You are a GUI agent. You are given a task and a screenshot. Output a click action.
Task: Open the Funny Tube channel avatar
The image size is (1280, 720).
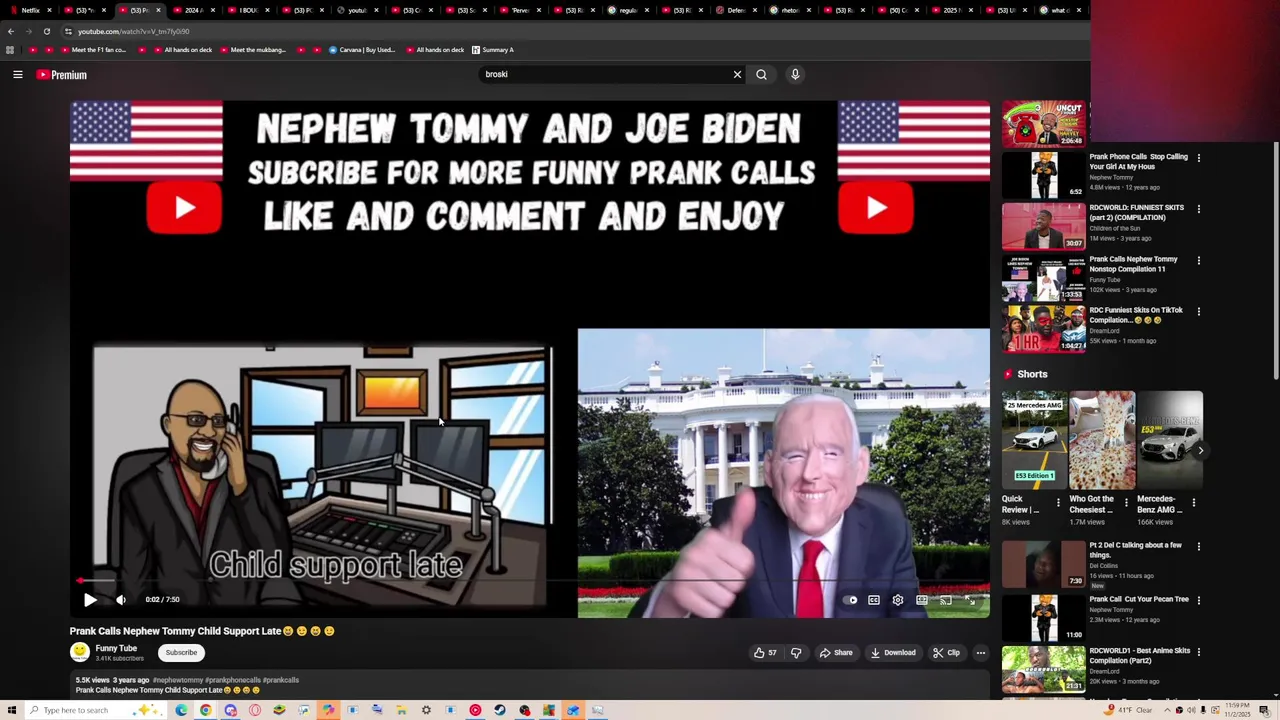point(80,653)
